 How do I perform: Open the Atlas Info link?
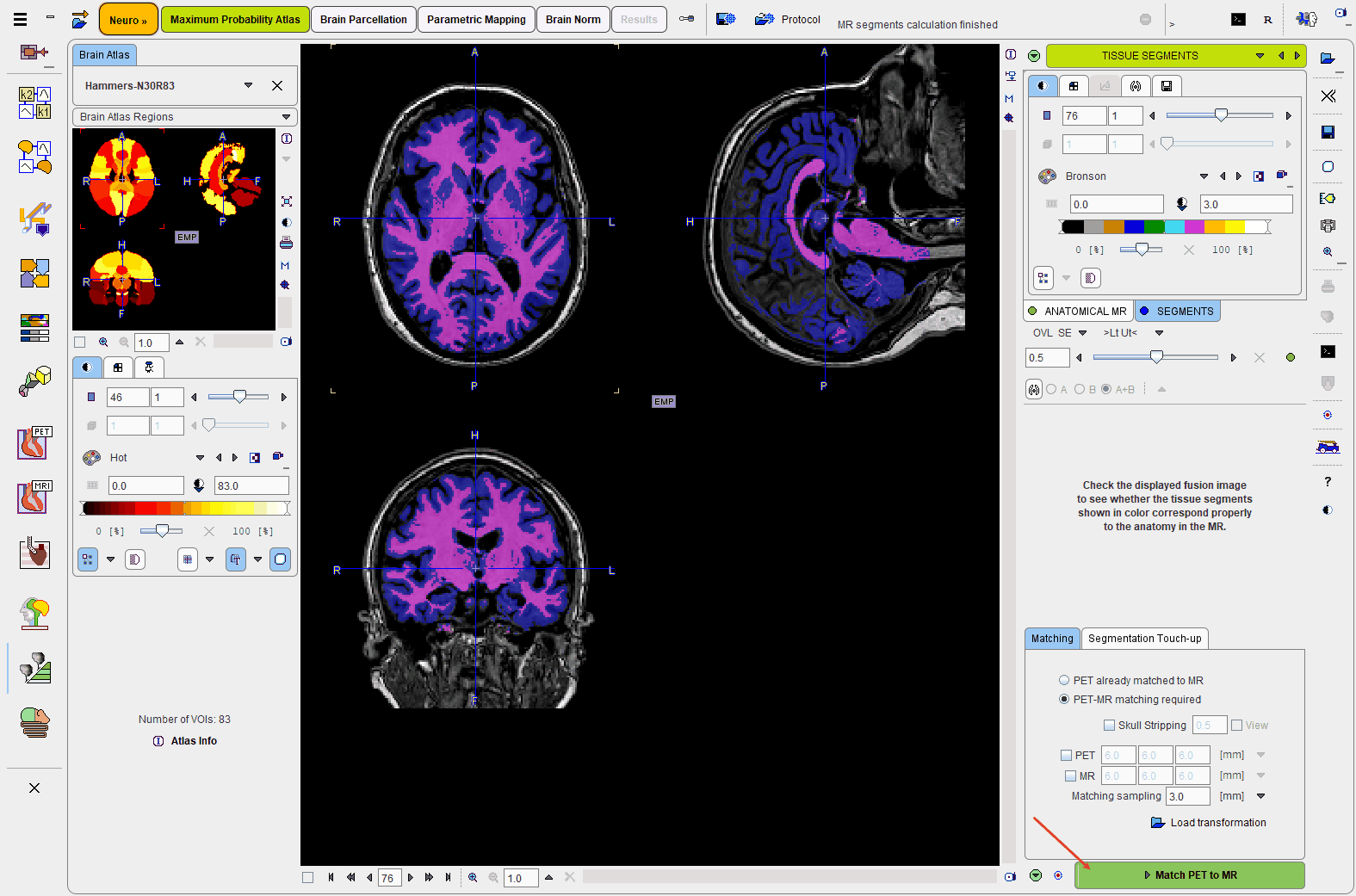[x=194, y=741]
